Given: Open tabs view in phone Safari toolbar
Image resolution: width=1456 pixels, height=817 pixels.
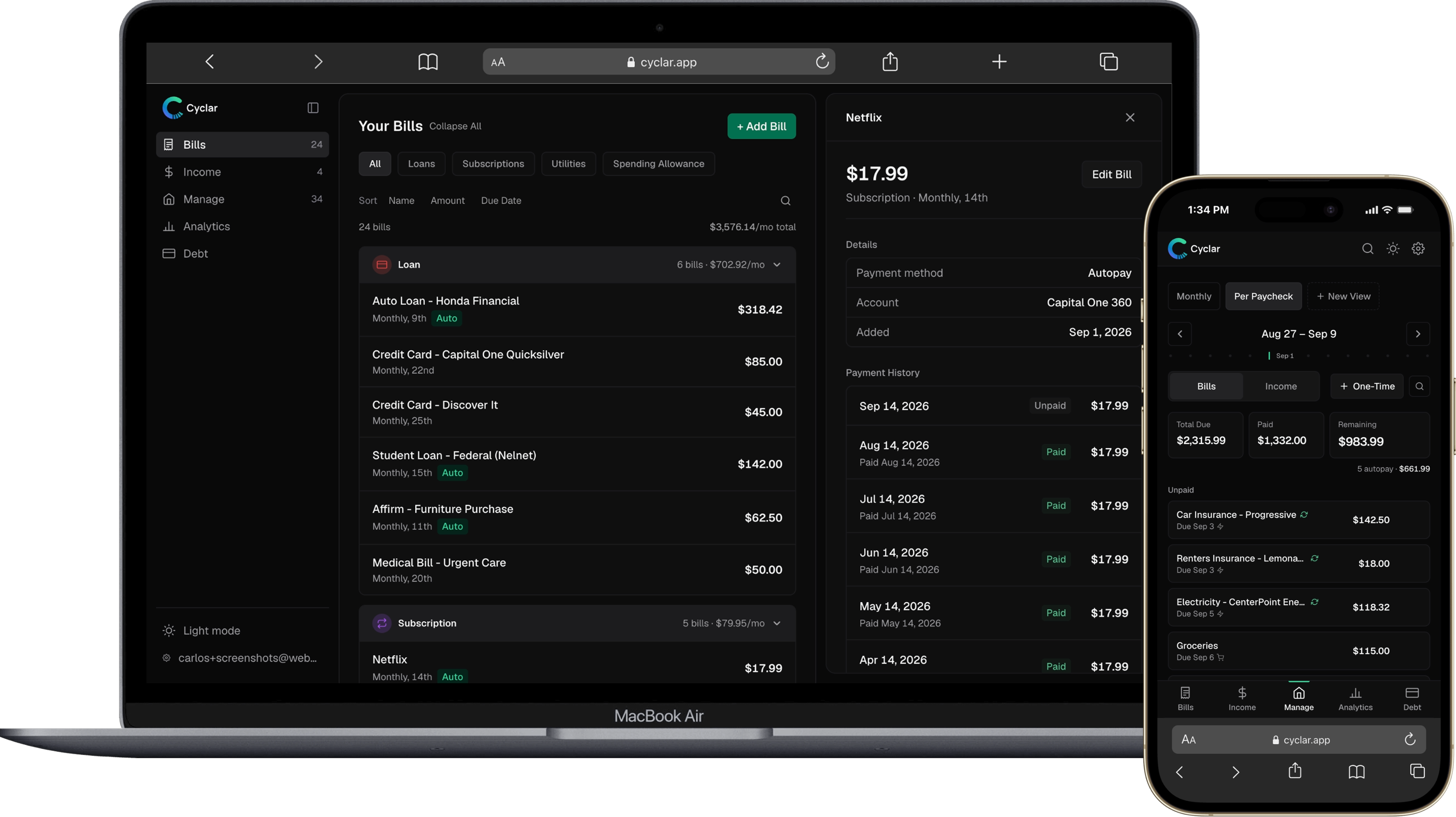Looking at the screenshot, I should point(1417,771).
